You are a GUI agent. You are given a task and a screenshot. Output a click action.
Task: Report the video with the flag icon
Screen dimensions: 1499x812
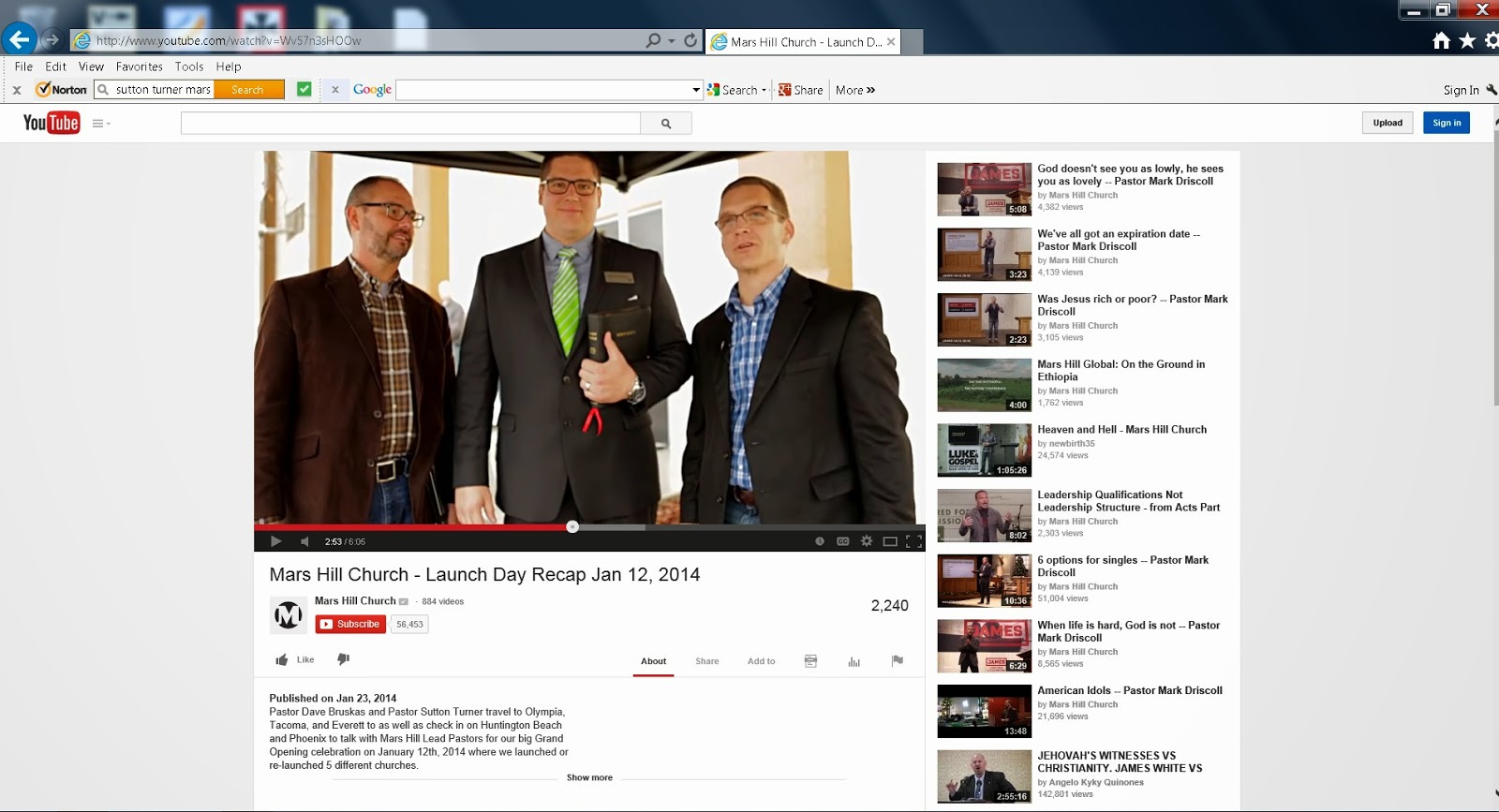tap(897, 660)
